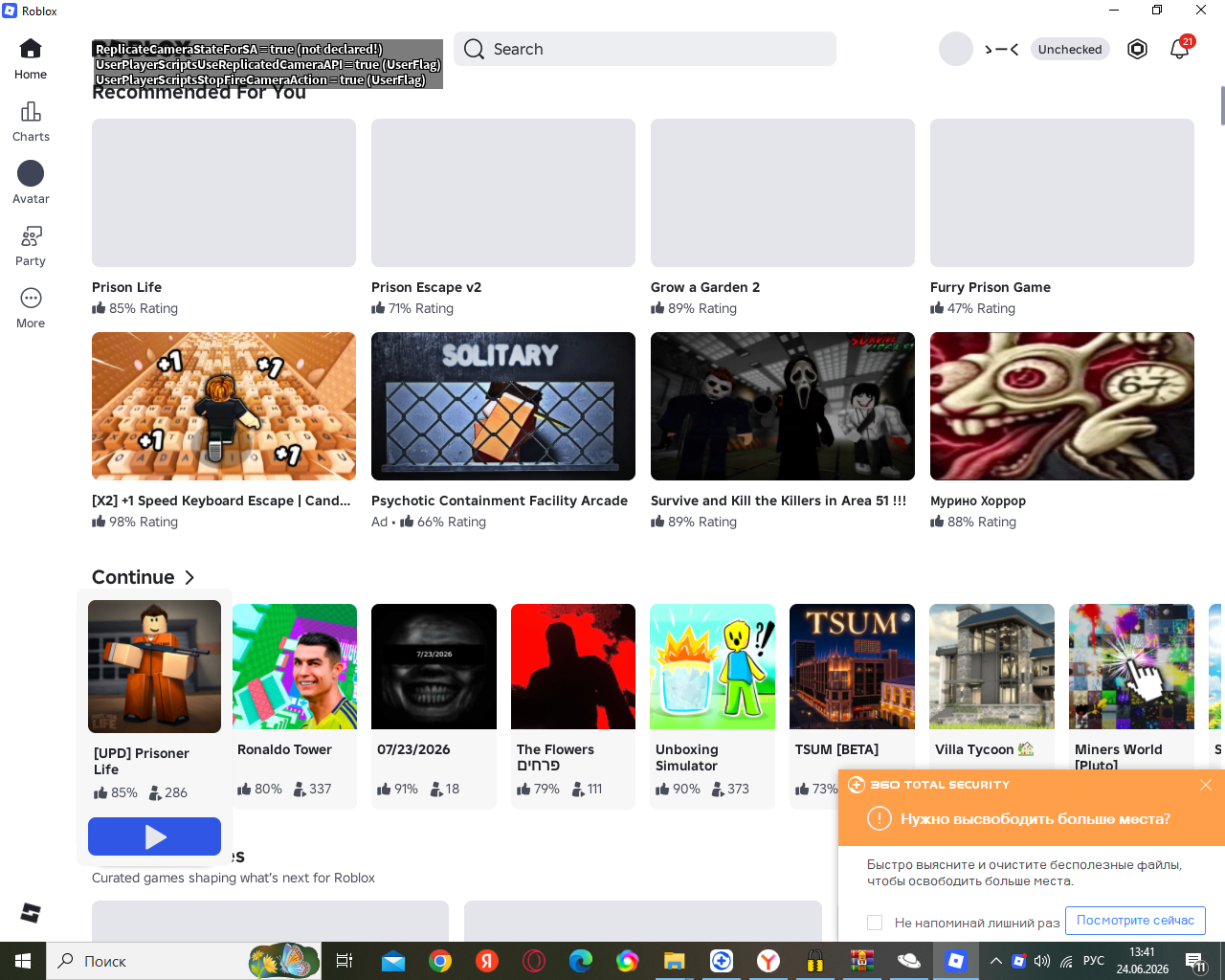1225x980 pixels.
Task: Open the Robux hexagon icon
Action: pyautogui.click(x=1137, y=49)
